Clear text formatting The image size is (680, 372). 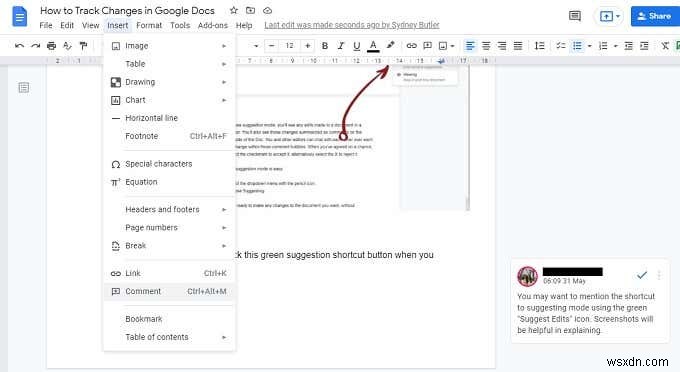(x=665, y=46)
